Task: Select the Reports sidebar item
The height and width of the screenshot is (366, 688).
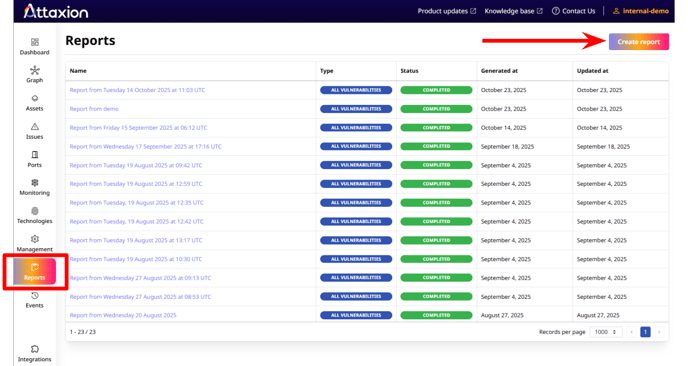Action: (x=35, y=272)
